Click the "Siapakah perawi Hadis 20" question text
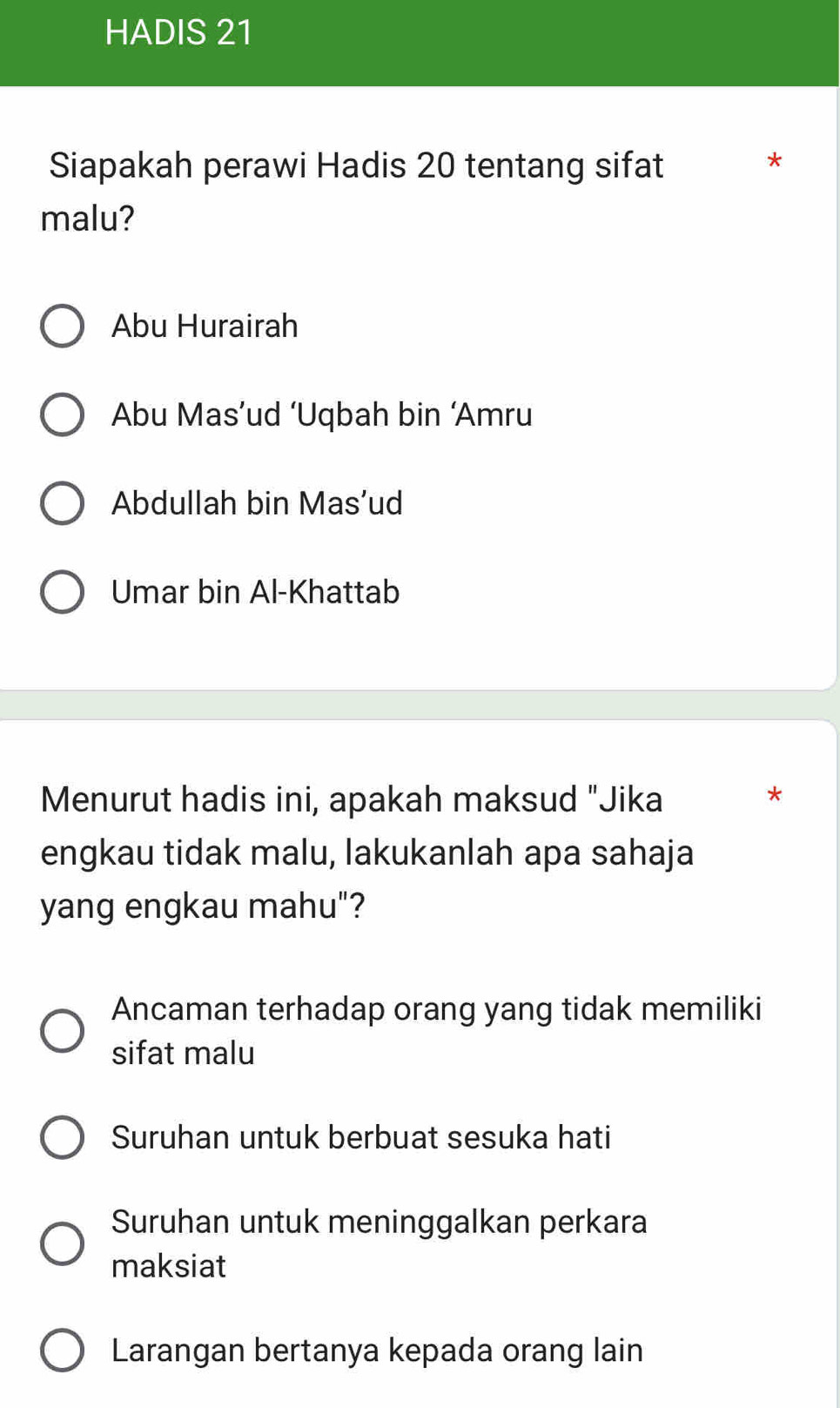Viewport: 840px width, 1408px height. (x=356, y=165)
